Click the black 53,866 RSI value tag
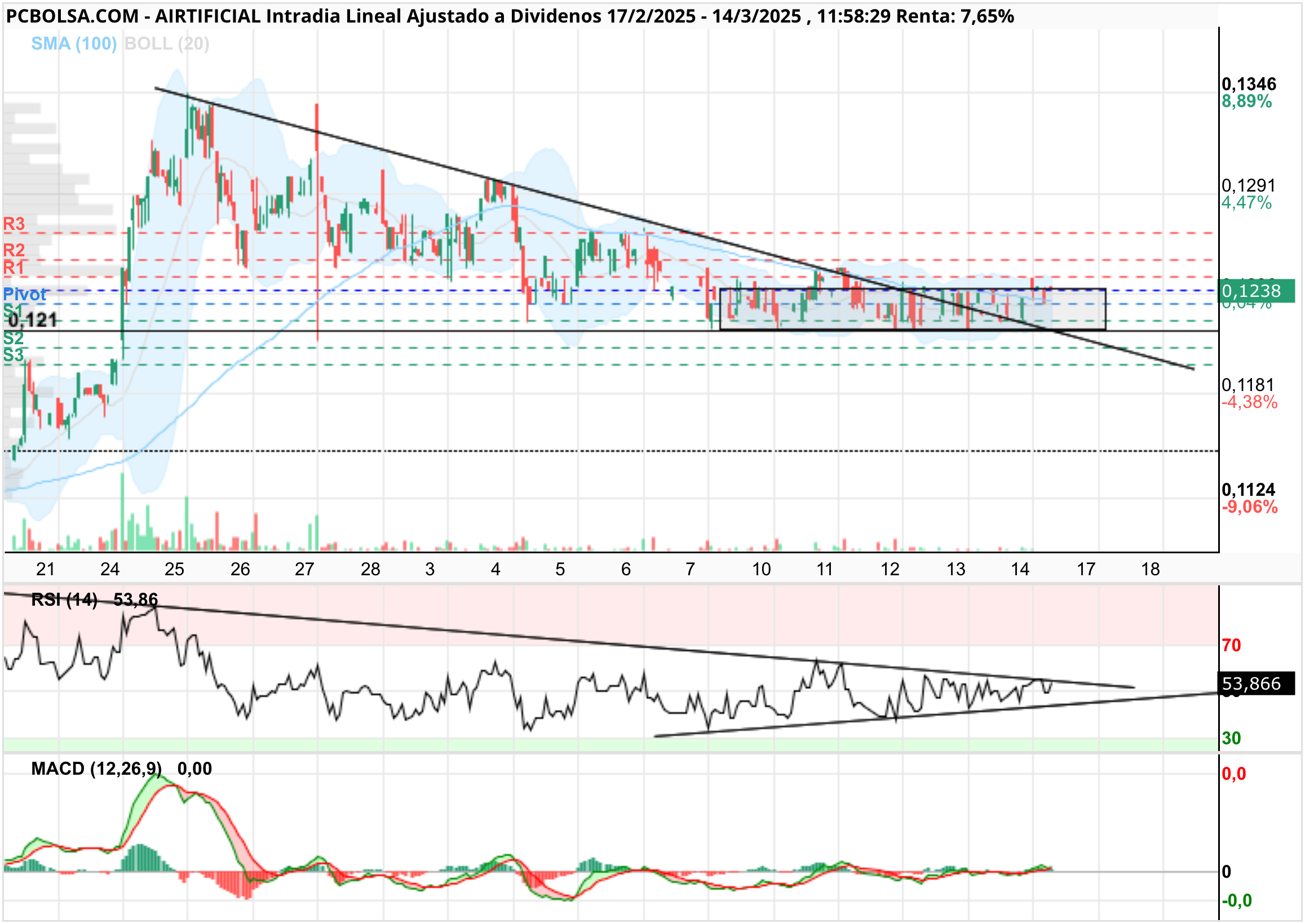This screenshot has width=1305, height=924. [x=1255, y=684]
